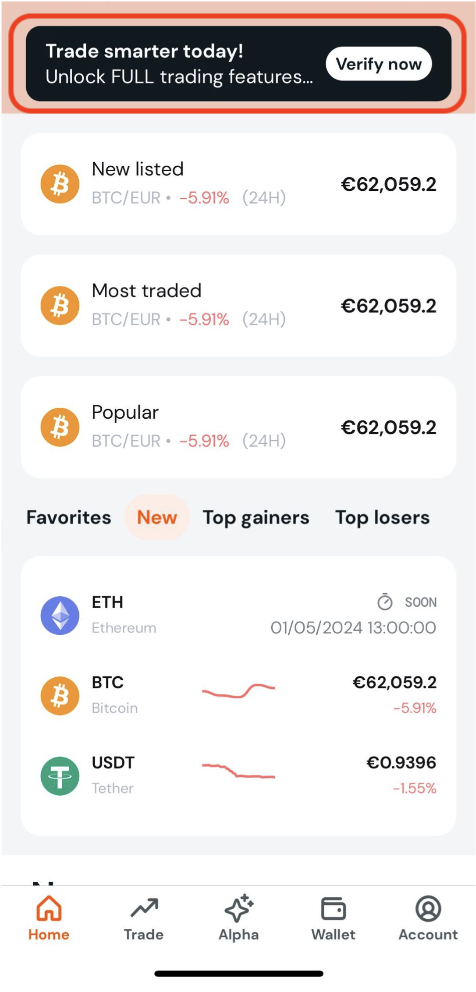Tap the BTC price sparkline chart
The height and width of the screenshot is (992, 476).
(x=239, y=690)
